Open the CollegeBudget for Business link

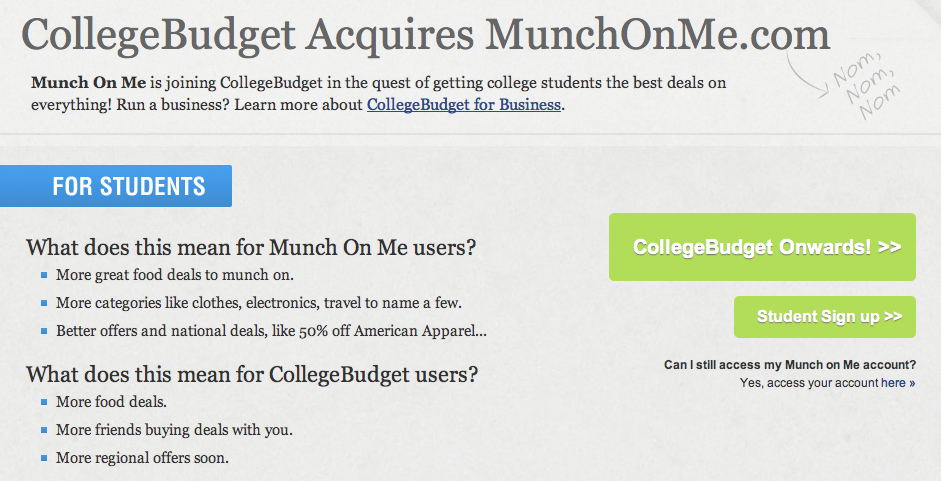click(464, 104)
